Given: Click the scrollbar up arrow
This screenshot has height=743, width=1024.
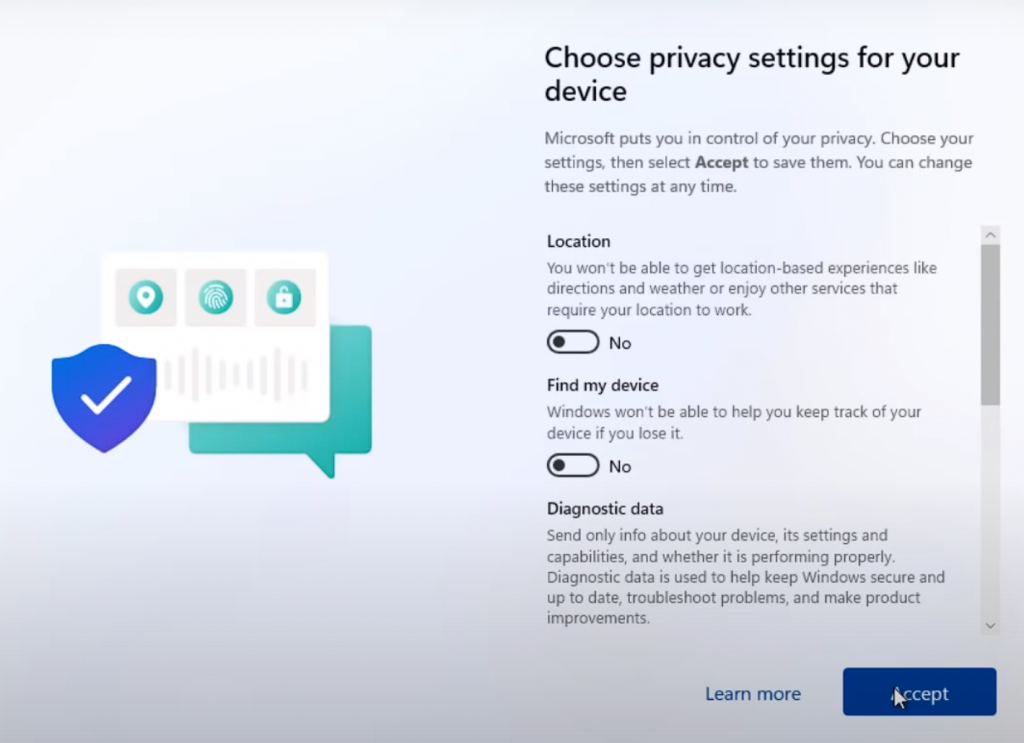Looking at the screenshot, I should [x=990, y=235].
